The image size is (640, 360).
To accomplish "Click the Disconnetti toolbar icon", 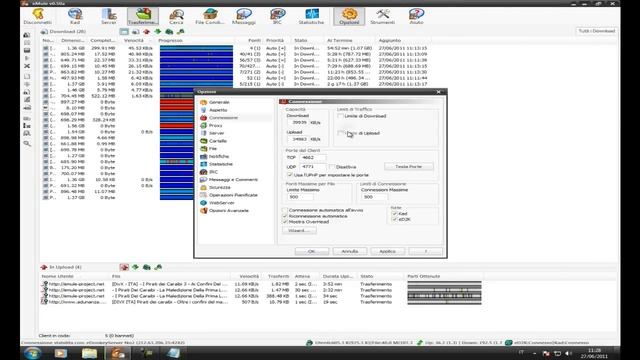I will (x=38, y=16).
